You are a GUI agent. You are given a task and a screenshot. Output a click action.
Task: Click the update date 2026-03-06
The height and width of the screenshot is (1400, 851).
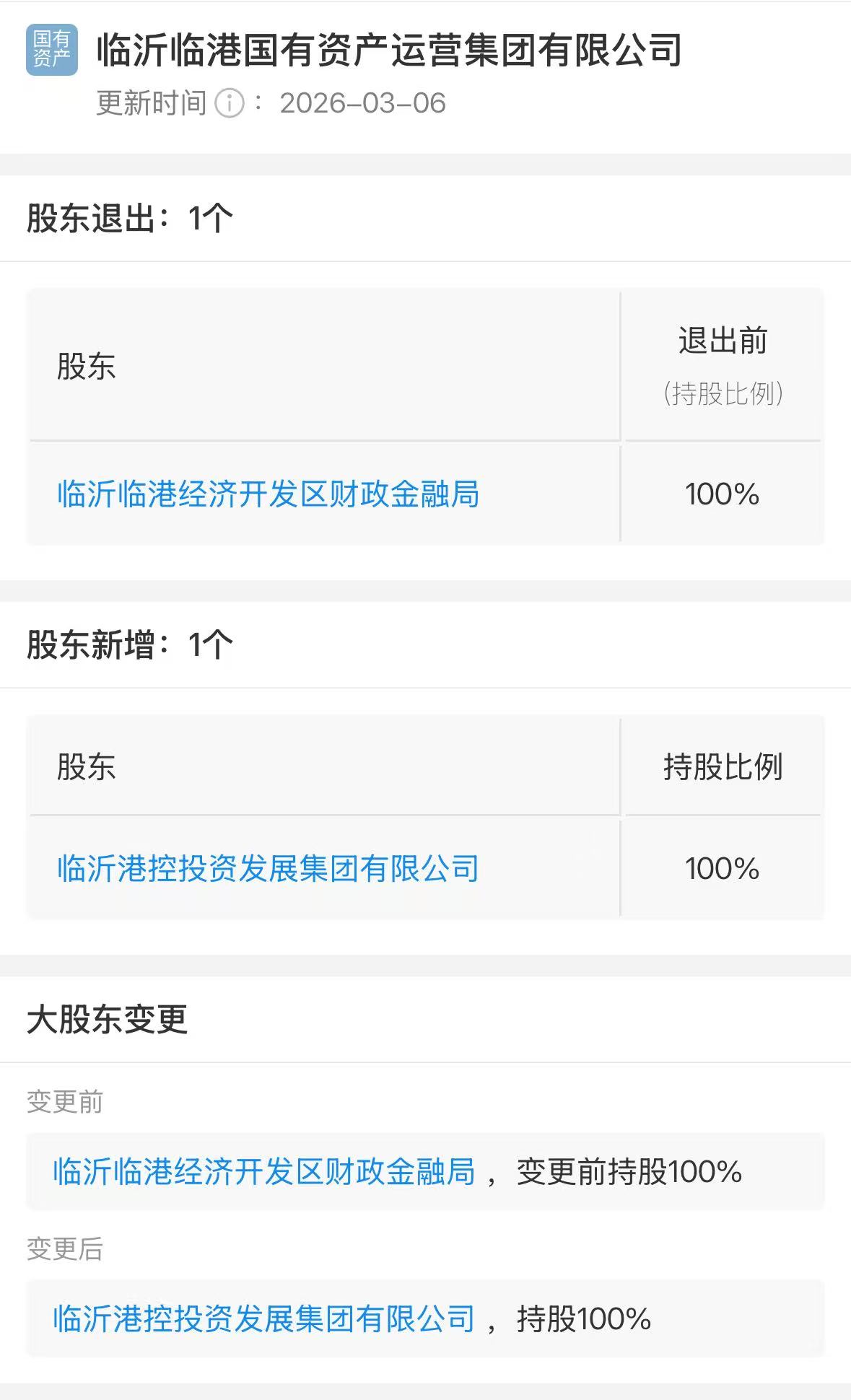point(362,103)
